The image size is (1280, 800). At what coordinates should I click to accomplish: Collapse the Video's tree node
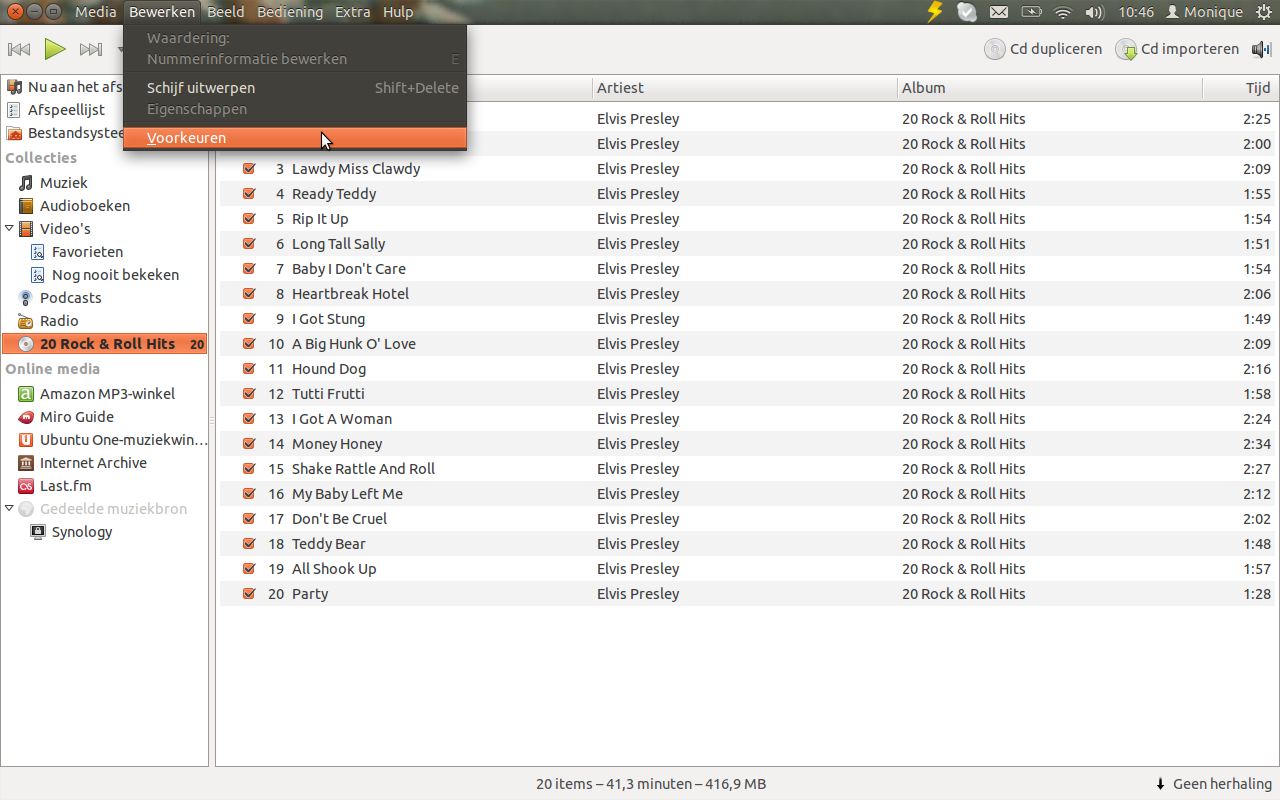tap(10, 229)
